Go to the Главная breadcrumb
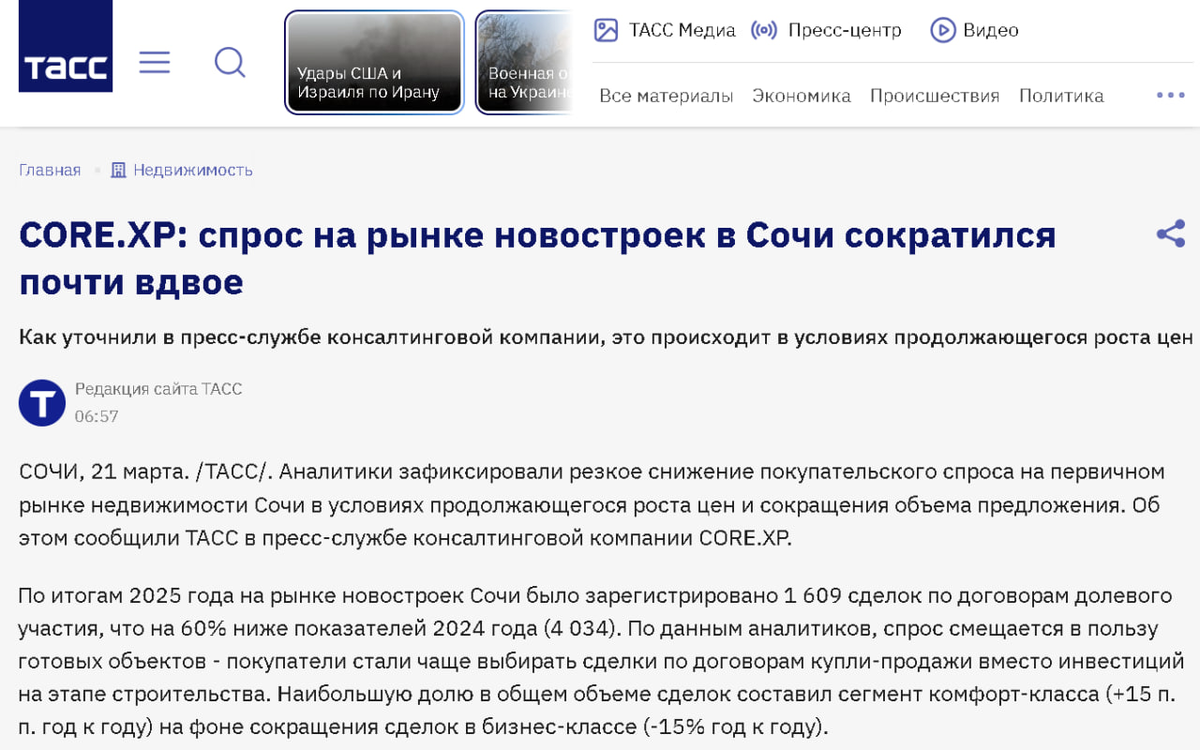 [50, 170]
